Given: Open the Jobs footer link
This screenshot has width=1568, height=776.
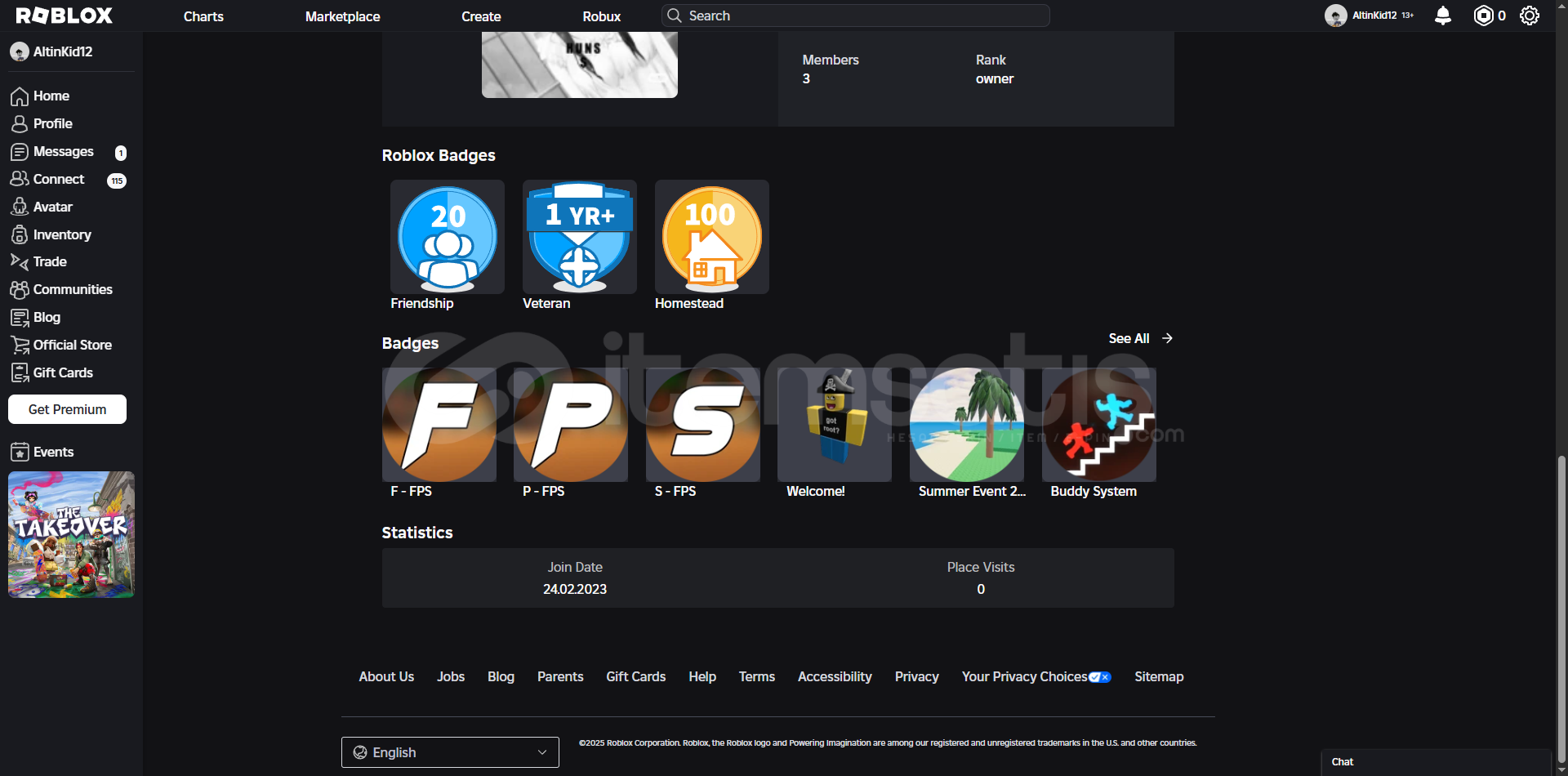Looking at the screenshot, I should point(451,676).
